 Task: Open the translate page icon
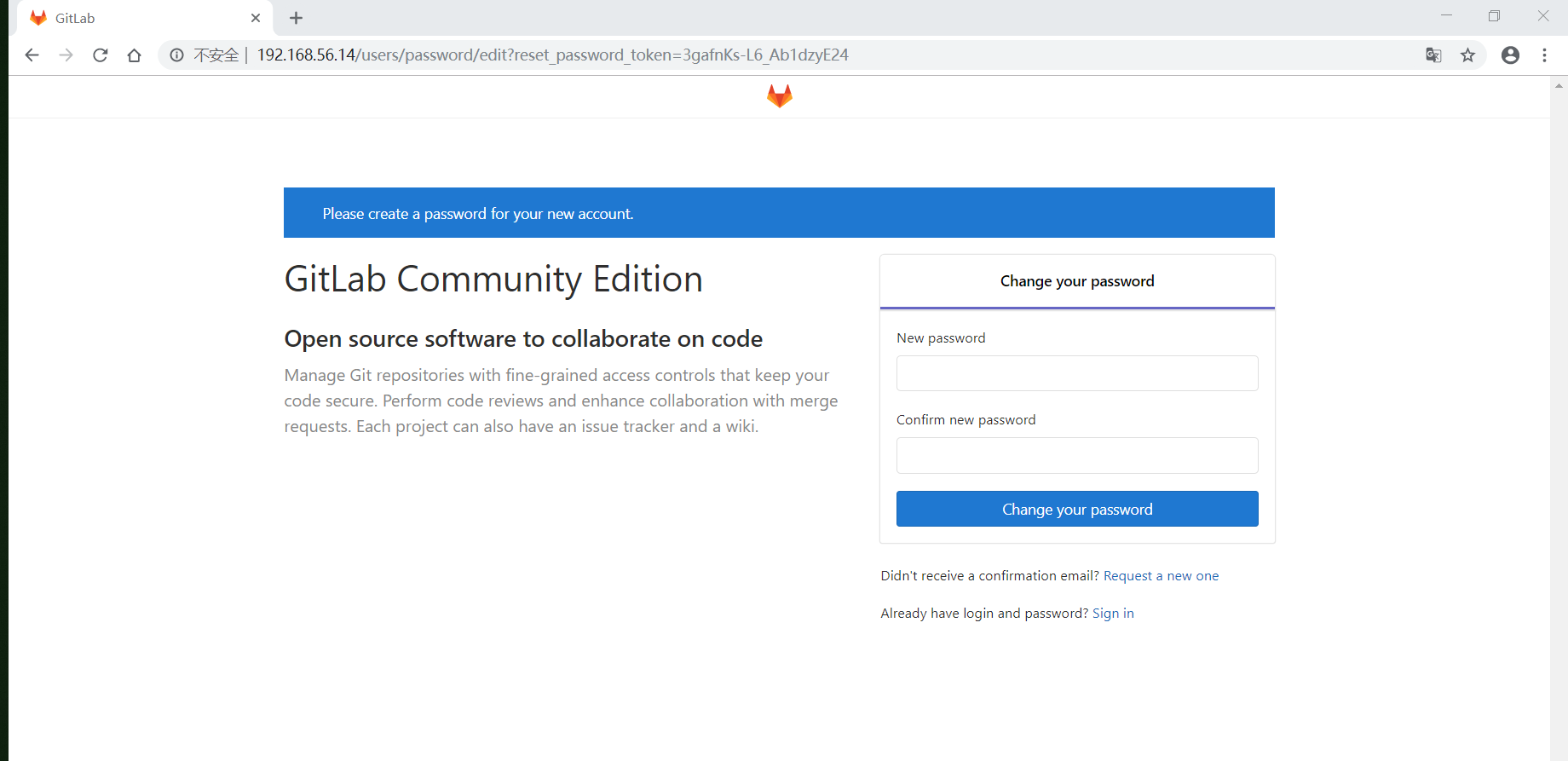pos(1433,55)
